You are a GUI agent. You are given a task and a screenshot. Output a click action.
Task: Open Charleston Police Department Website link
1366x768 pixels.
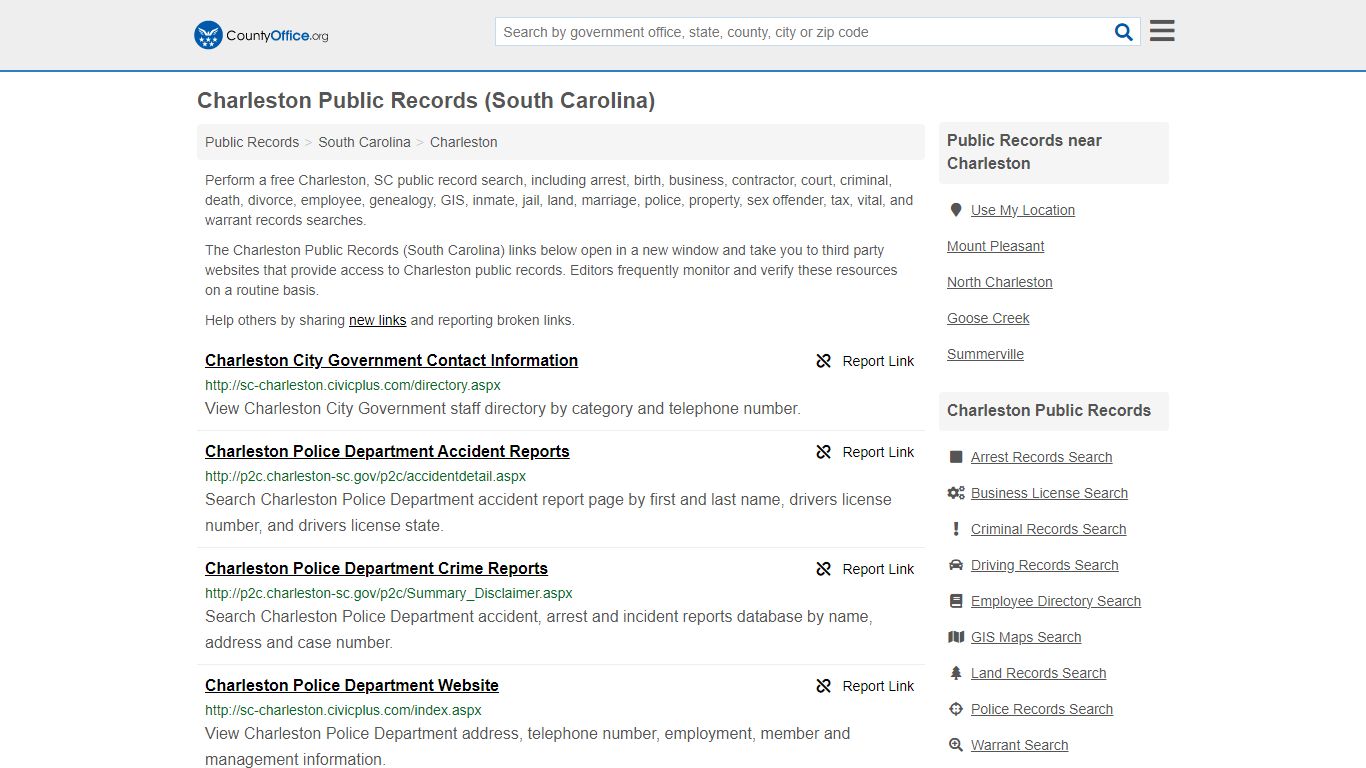(352, 685)
